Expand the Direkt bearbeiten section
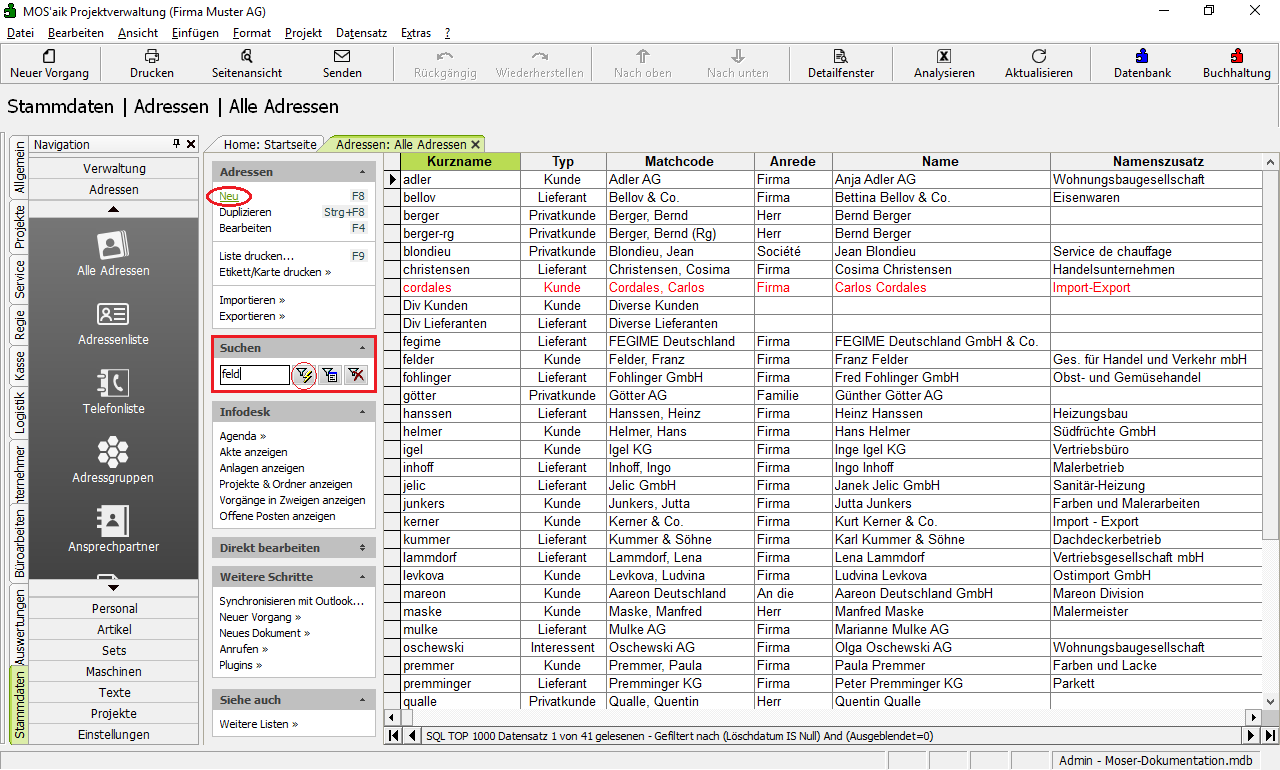Screen dimensions: 1280x770 pos(362,548)
